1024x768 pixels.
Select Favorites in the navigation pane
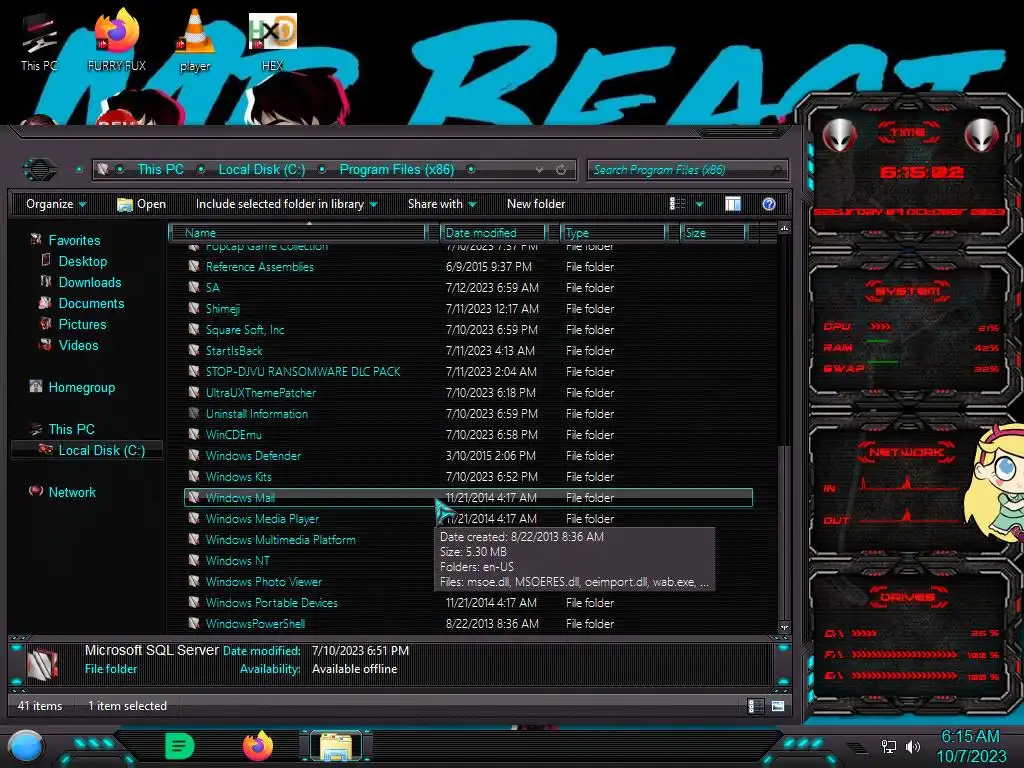(x=74, y=240)
